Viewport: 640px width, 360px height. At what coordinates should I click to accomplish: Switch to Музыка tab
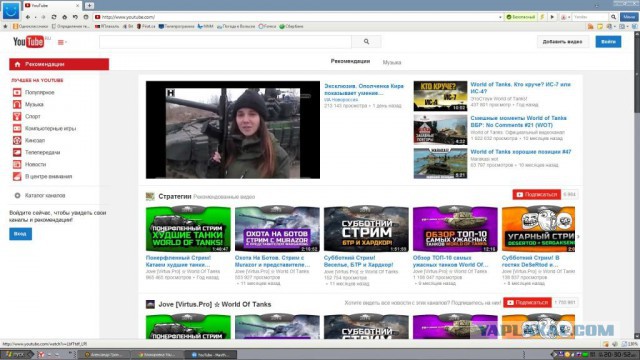click(392, 62)
